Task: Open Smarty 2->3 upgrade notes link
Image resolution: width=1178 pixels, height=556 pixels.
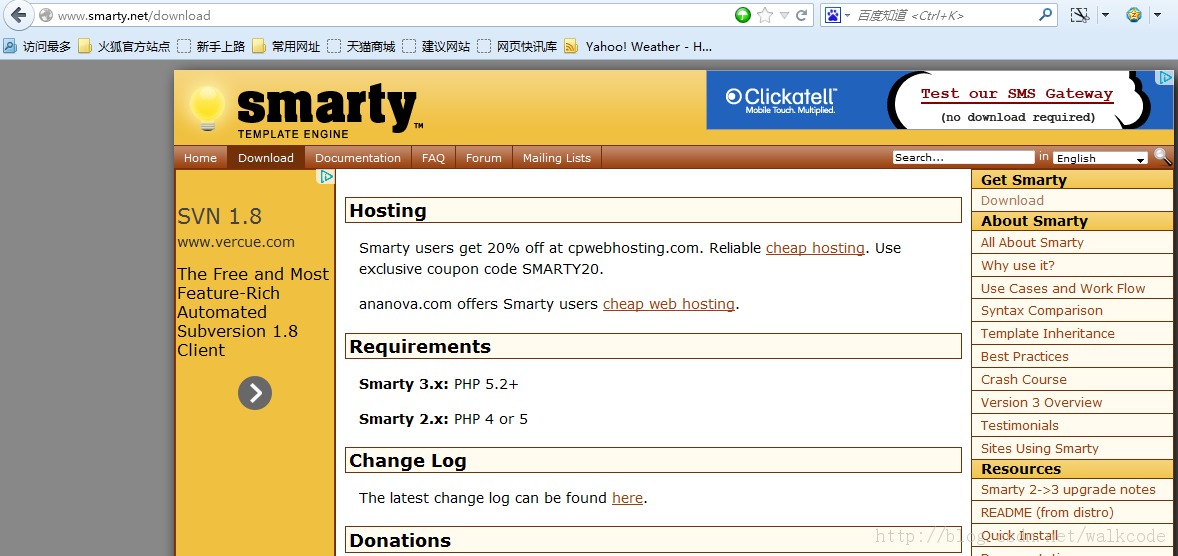Action: [x=1068, y=490]
